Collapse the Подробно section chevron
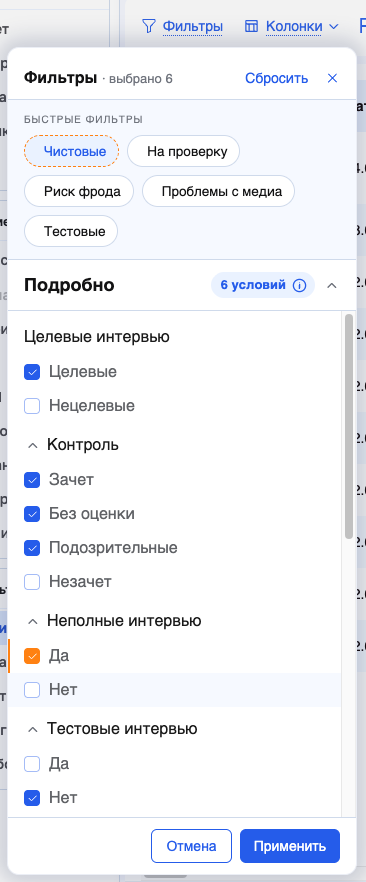The image size is (366, 882). tap(332, 285)
